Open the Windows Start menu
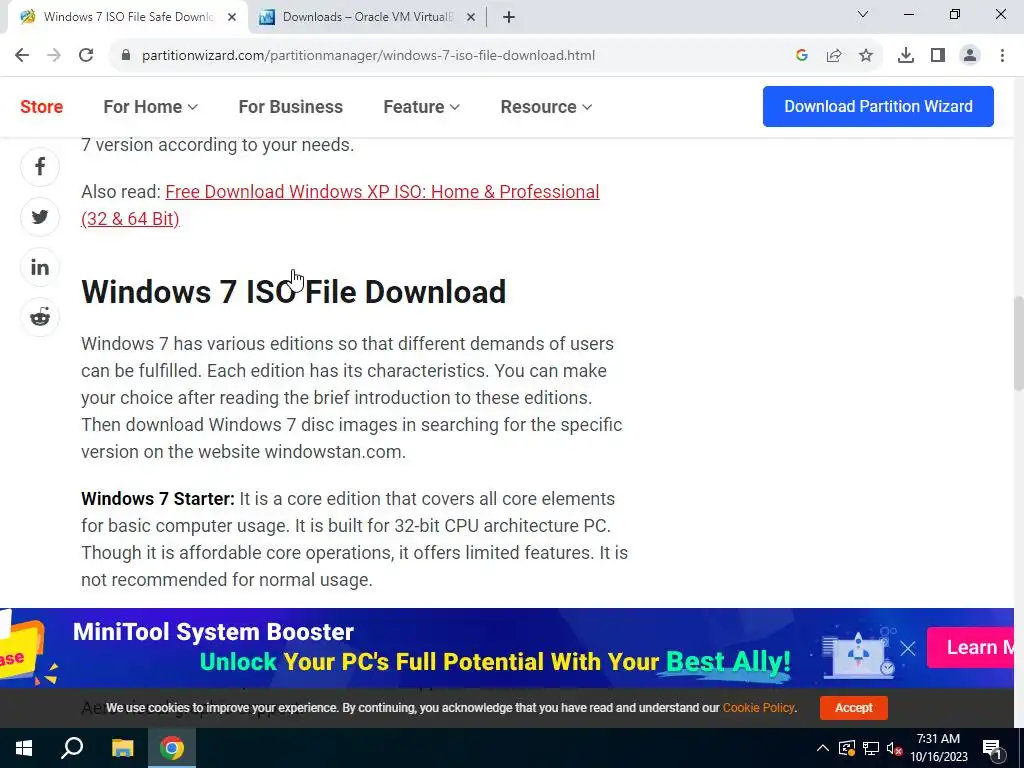Screen dimensions: 1024x768 (x=24, y=748)
